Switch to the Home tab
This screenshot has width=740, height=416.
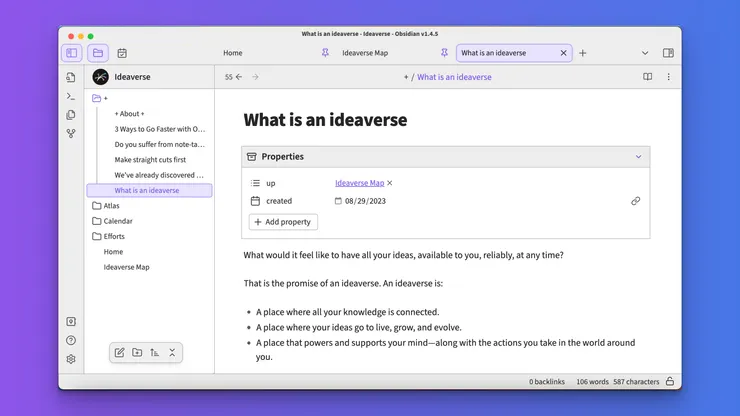click(233, 53)
